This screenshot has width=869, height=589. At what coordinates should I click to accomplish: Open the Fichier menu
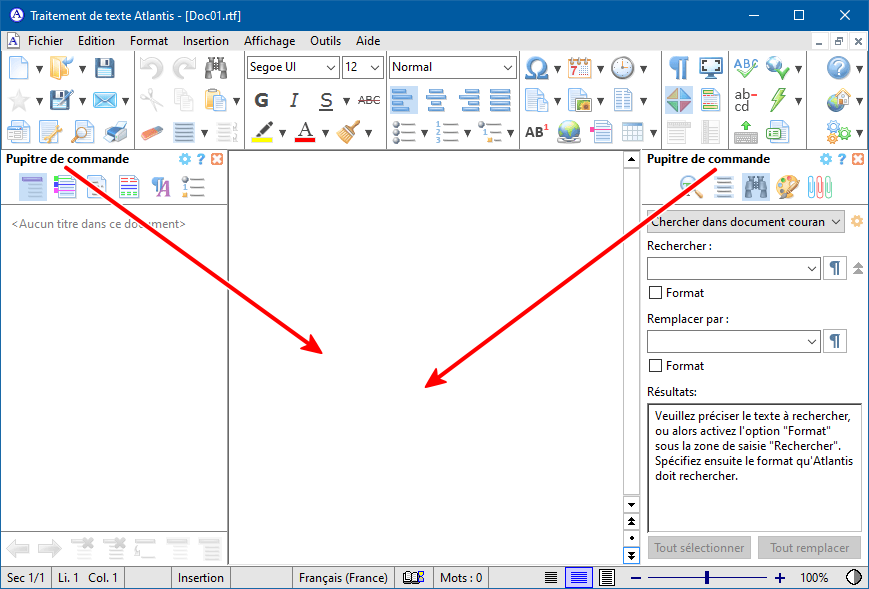click(45, 41)
